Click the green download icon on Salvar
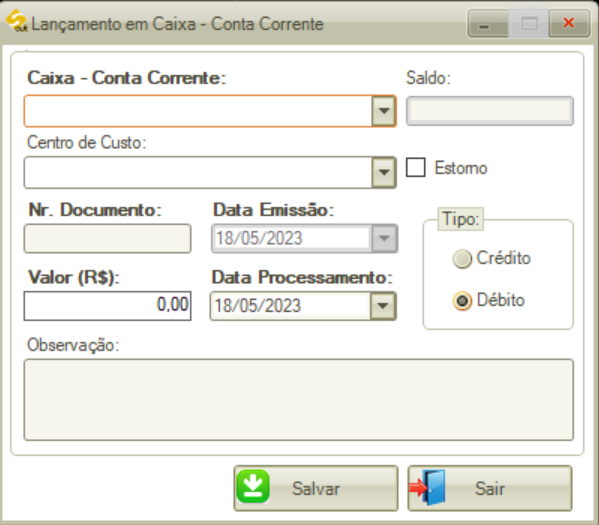Viewport: 599px width, 525px height. (x=253, y=486)
